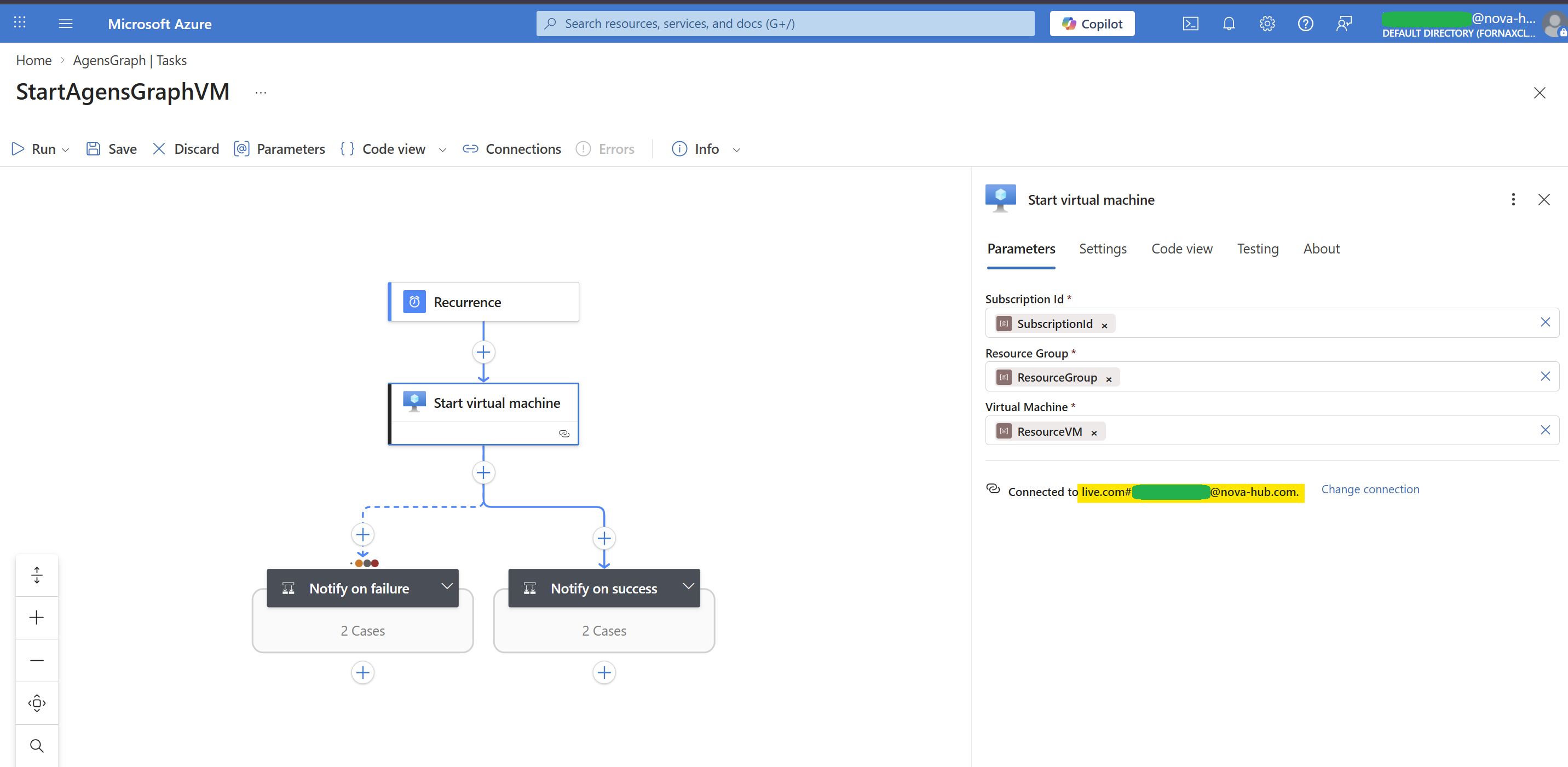Add action below the Recurrence node
This screenshot has height=767, width=1568.
(x=483, y=352)
